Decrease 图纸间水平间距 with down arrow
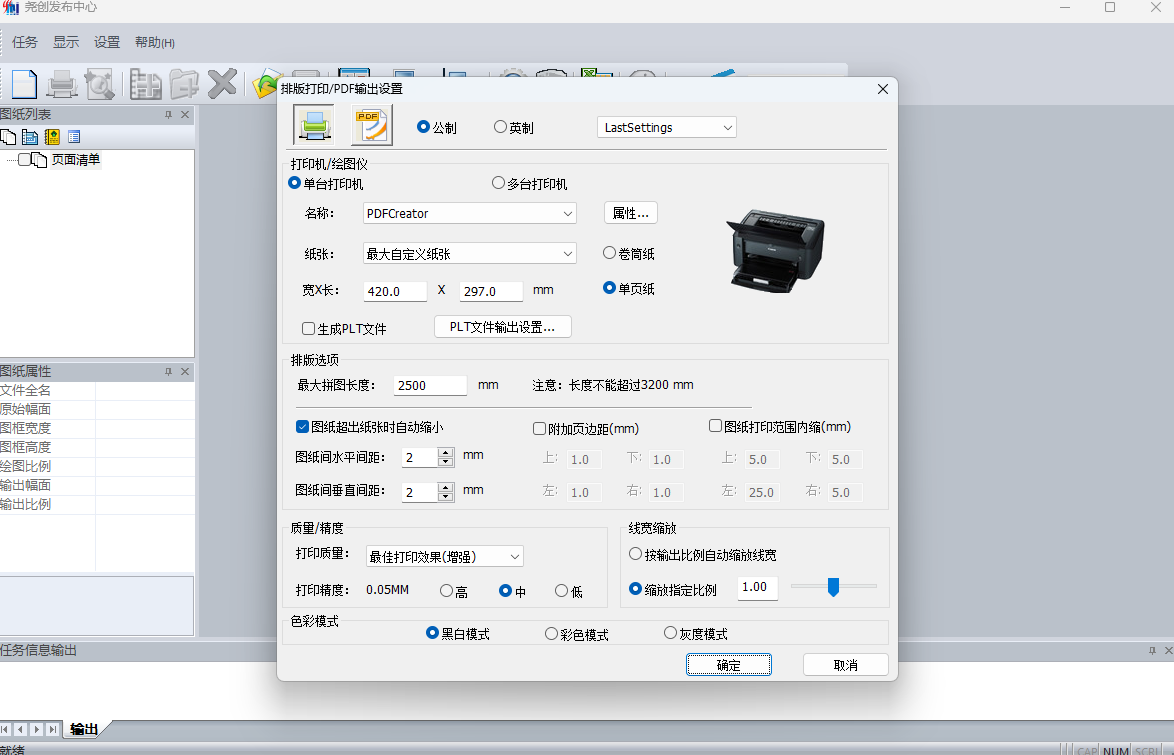 pos(445,462)
